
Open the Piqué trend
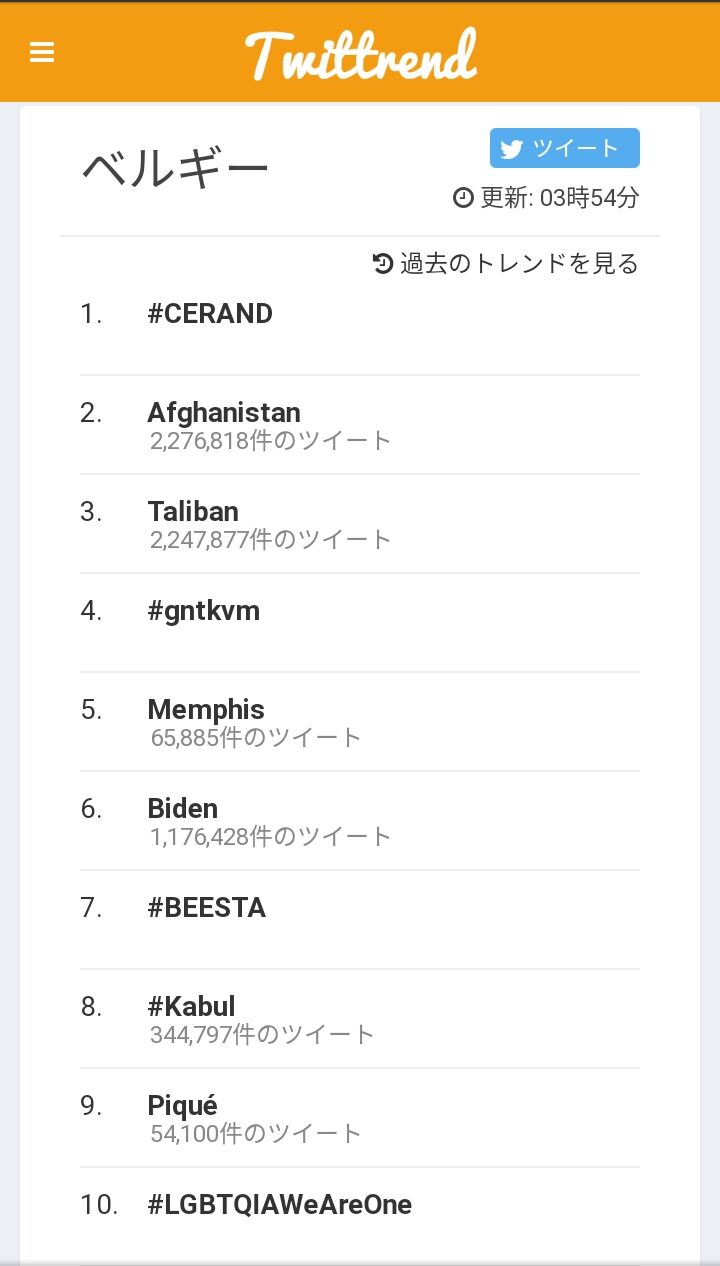click(x=183, y=1105)
